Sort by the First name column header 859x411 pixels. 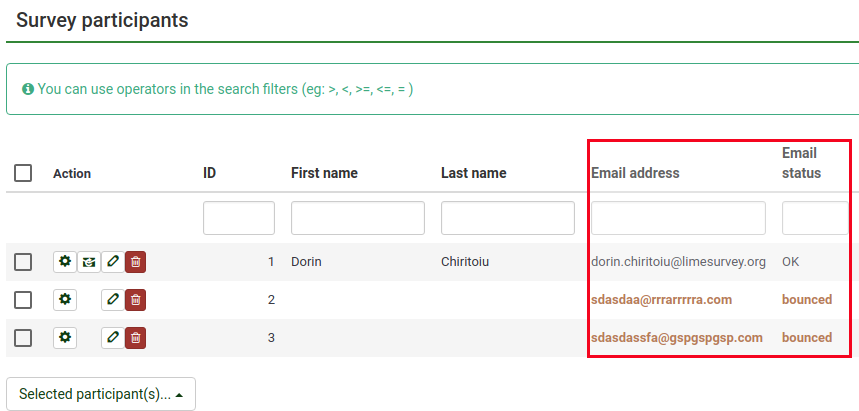(x=324, y=173)
